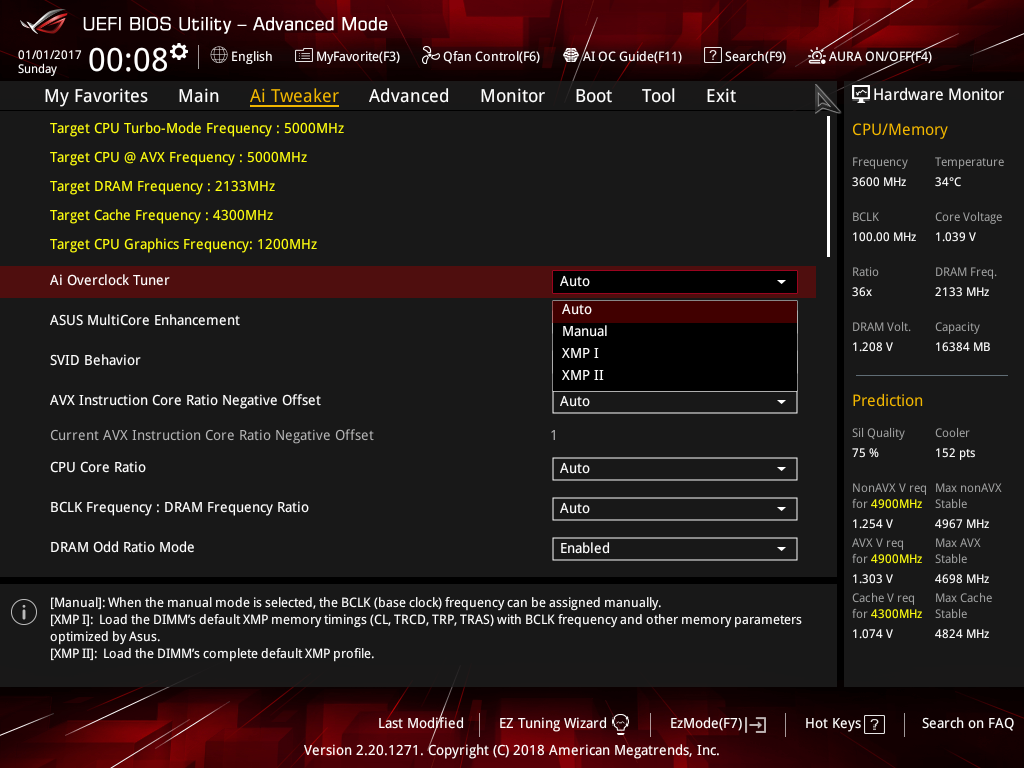The image size is (1024, 768).
Task: Click Last Modified button
Action: tap(421, 724)
